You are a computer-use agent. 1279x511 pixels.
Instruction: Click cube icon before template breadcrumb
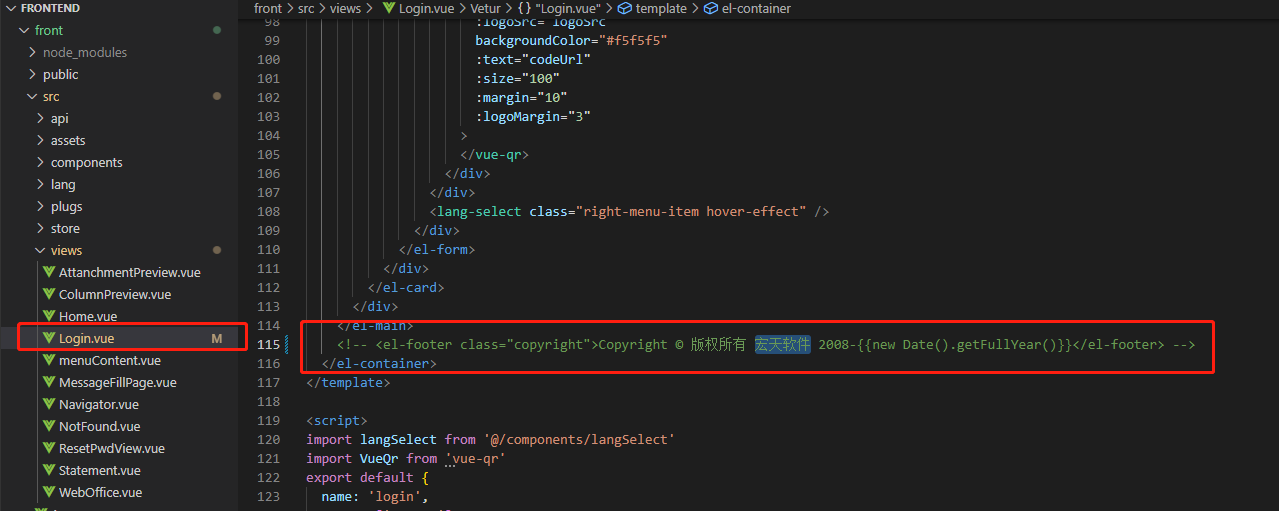click(x=625, y=8)
